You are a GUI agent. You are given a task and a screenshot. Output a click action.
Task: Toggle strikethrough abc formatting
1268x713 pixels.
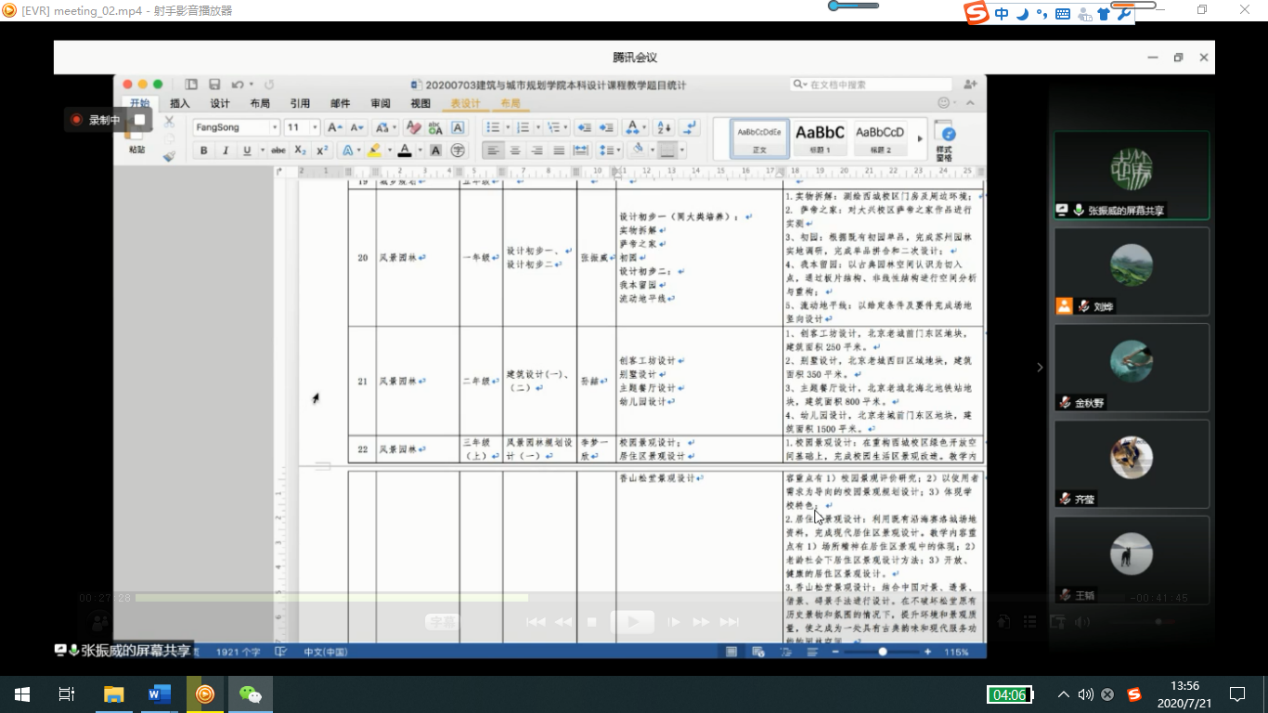pyautogui.click(x=278, y=151)
